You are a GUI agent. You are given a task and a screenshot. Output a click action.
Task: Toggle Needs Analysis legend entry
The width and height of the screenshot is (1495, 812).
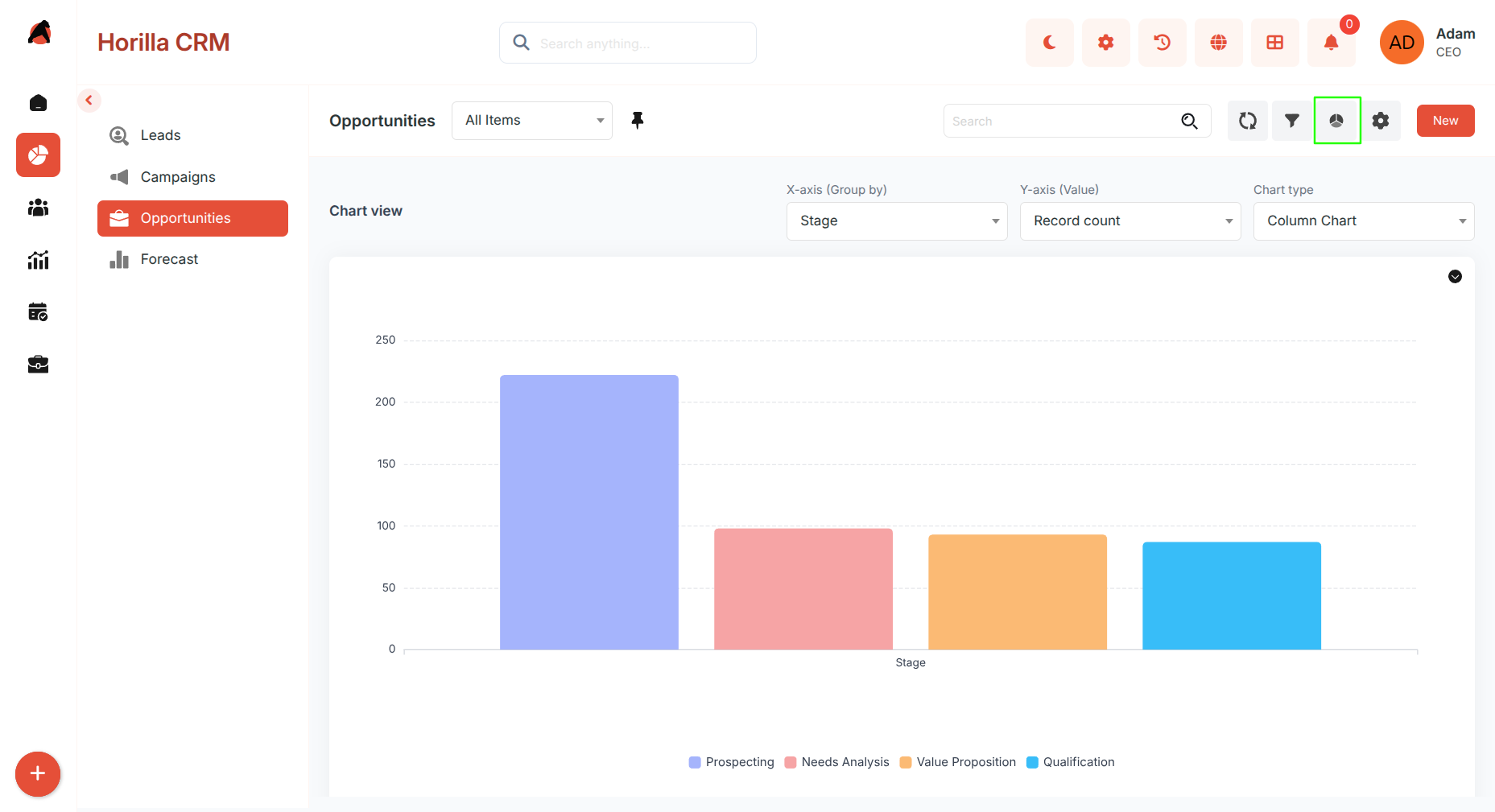pos(837,762)
